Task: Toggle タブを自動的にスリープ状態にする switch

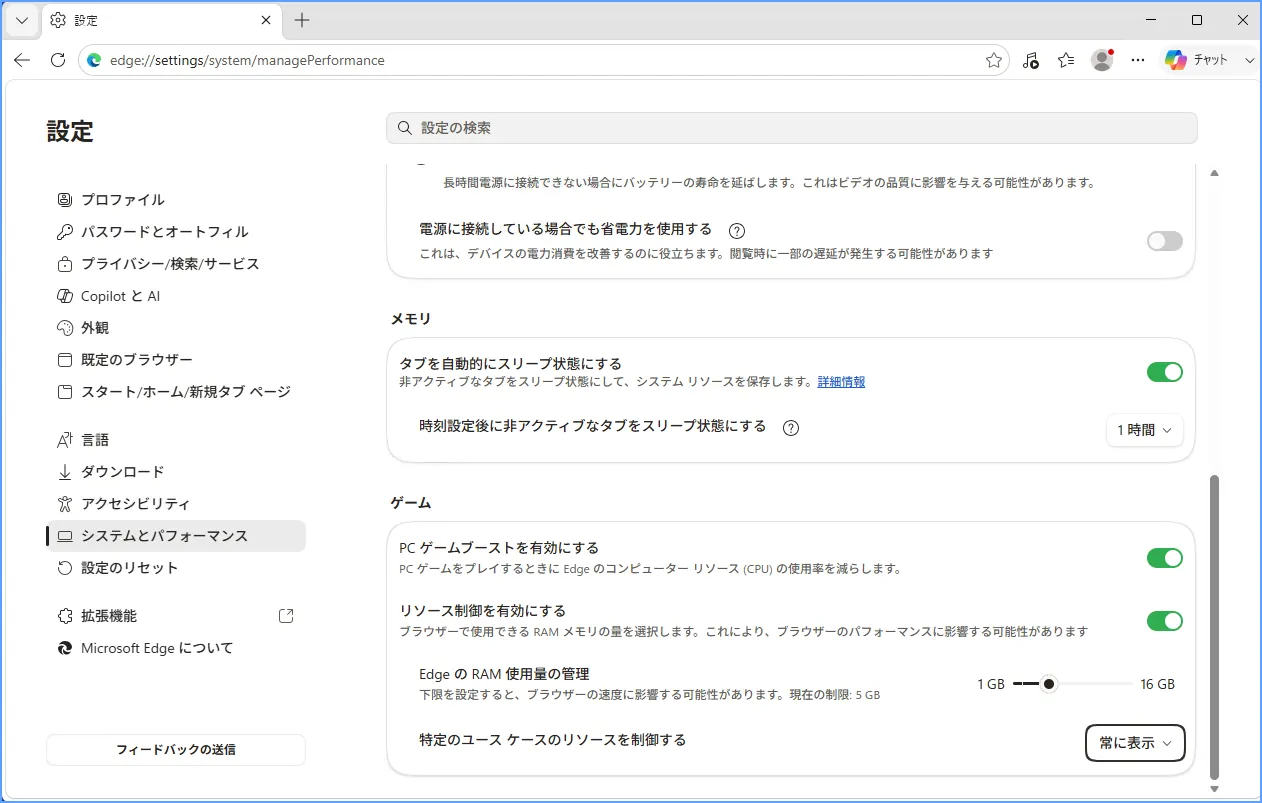Action: [1165, 372]
